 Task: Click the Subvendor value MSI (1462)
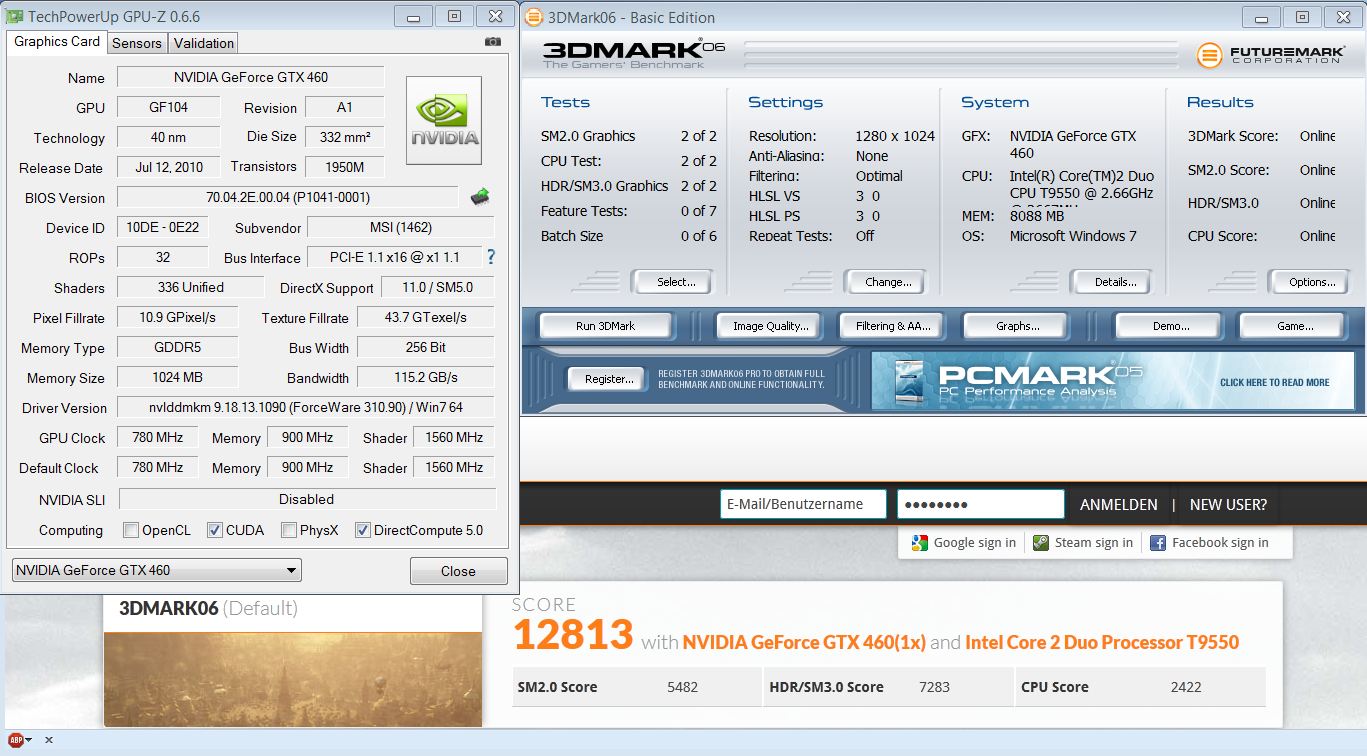click(x=401, y=227)
